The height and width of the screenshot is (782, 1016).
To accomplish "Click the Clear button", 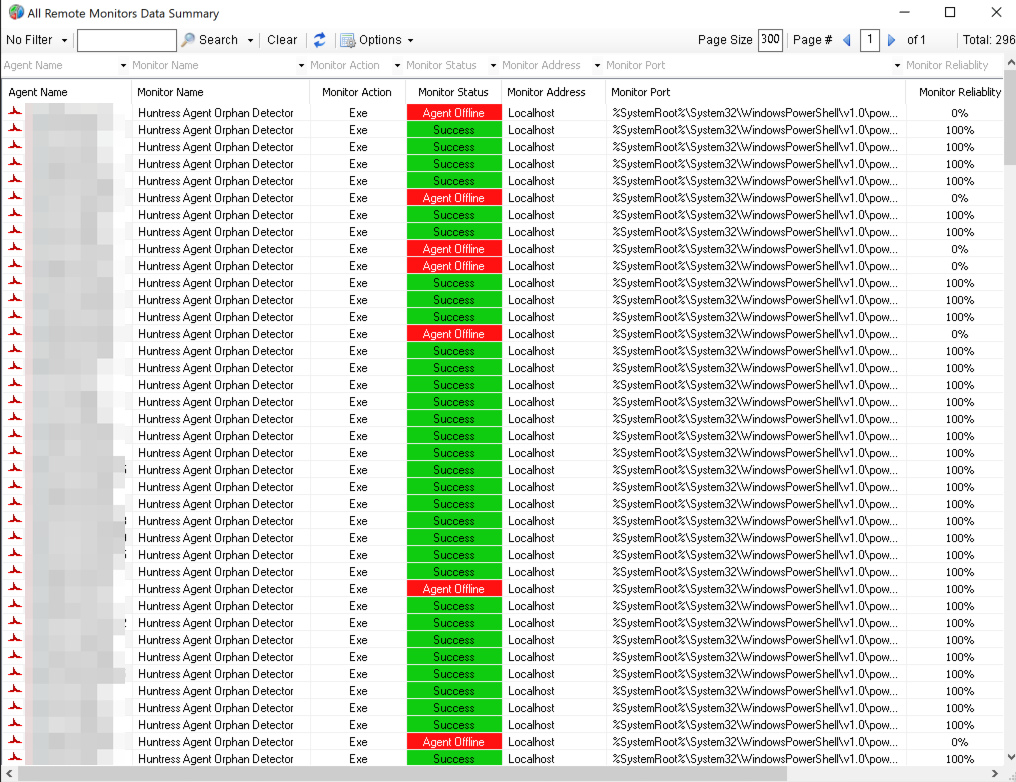I will [282, 40].
